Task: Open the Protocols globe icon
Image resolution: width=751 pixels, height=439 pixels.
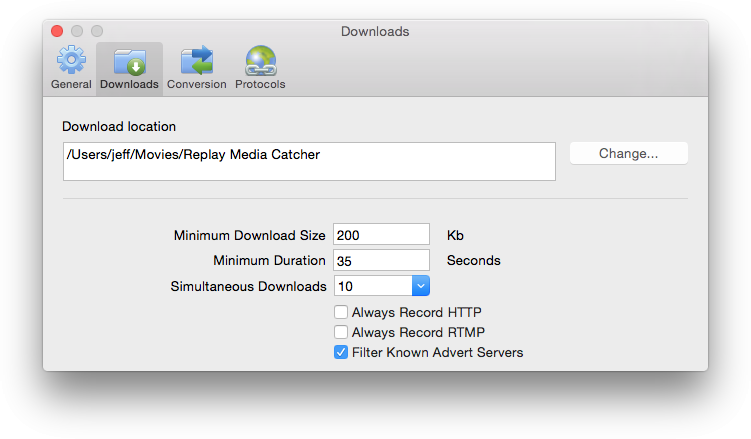Action: click(x=261, y=61)
